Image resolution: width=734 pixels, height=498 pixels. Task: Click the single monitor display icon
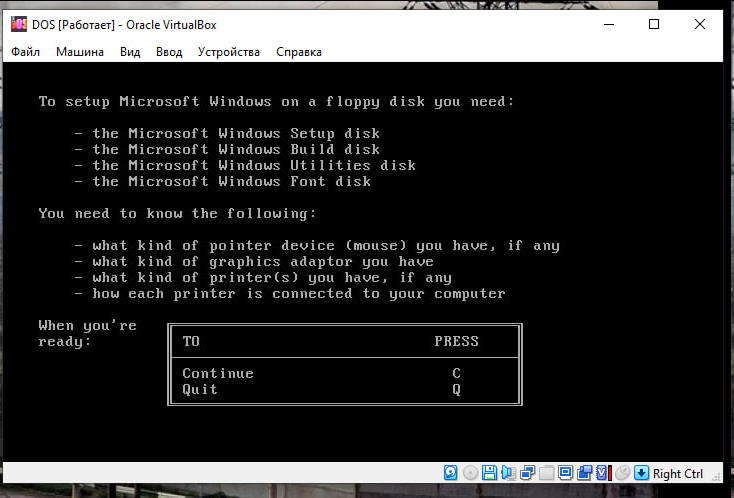click(x=565, y=473)
